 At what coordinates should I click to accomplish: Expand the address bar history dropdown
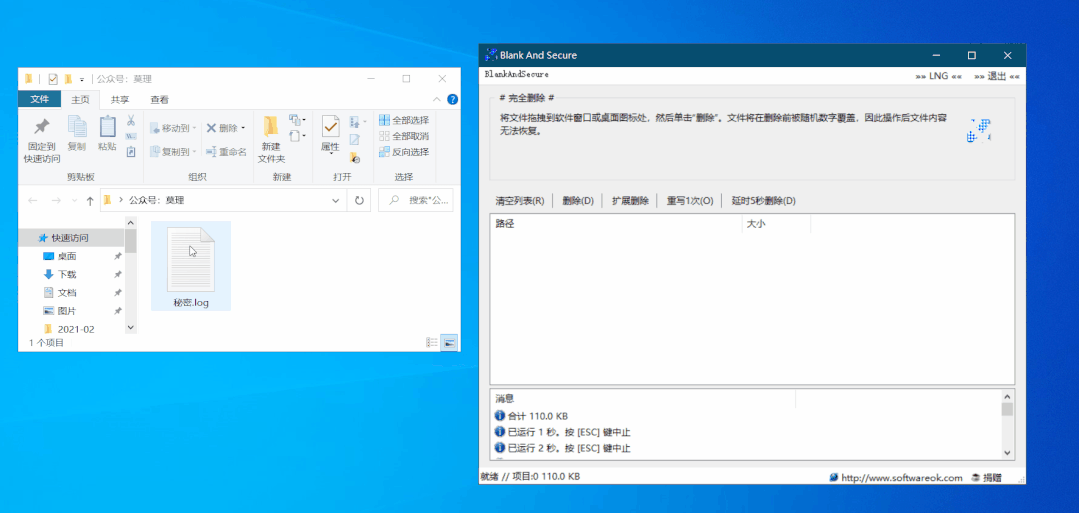point(336,200)
